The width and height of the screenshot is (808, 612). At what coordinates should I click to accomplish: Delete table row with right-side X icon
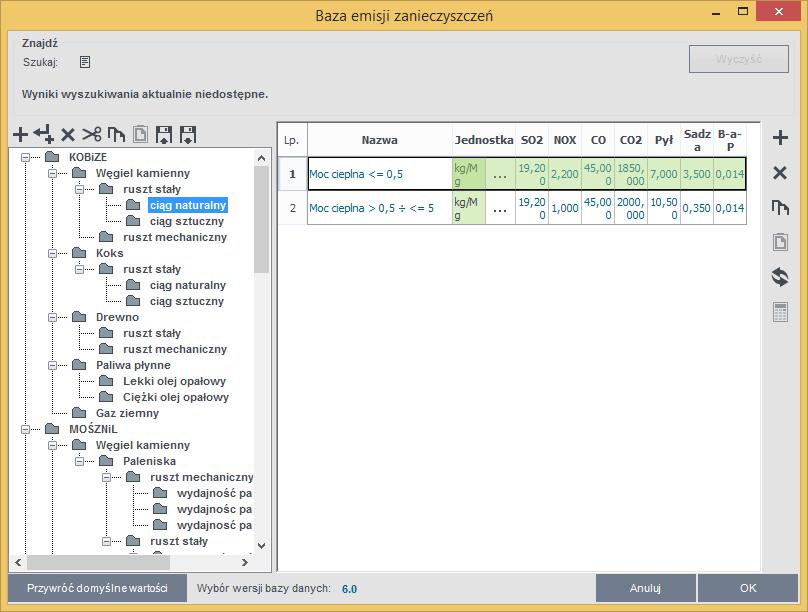pos(780,173)
